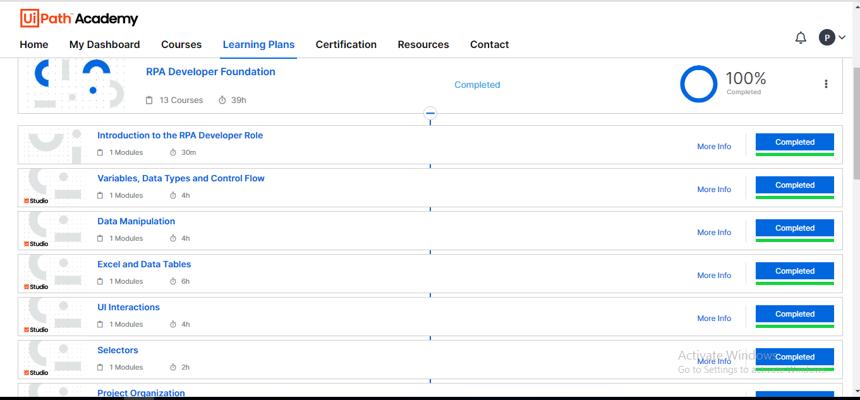Open Introduction to the RPA Developer Role

pos(180,135)
